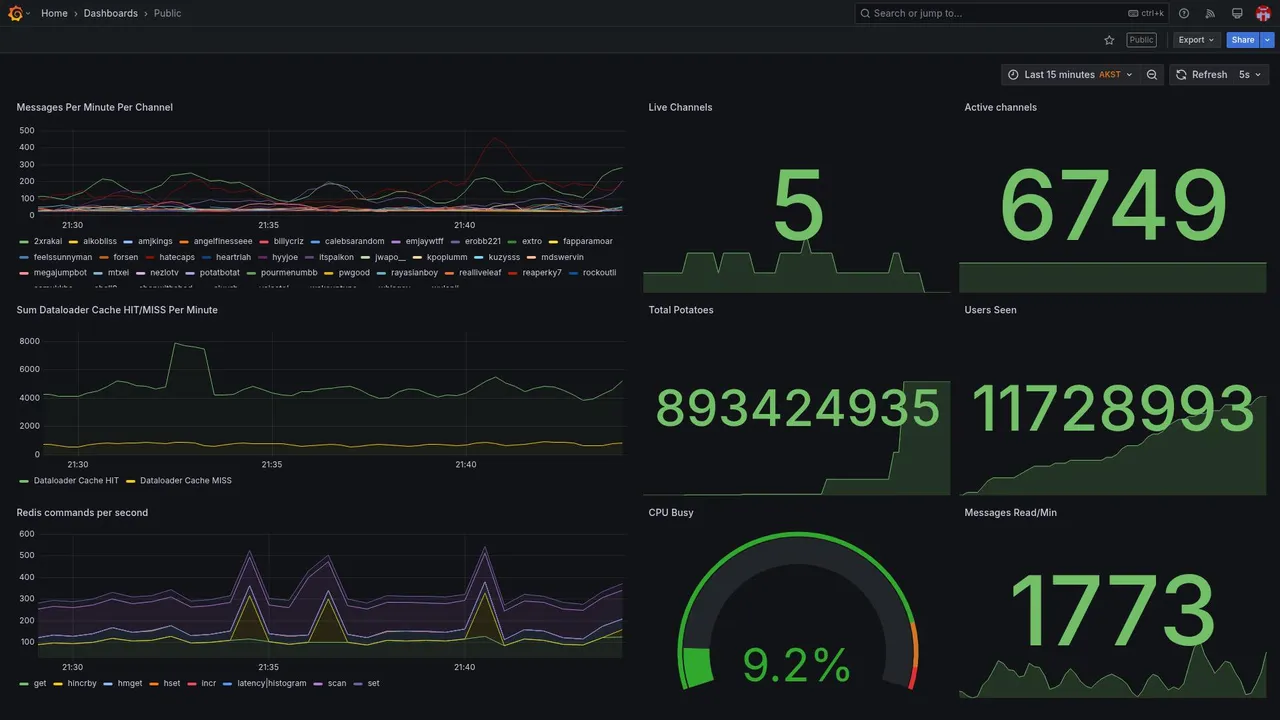Expand the Share button arrow menu
The height and width of the screenshot is (720, 1280).
1268,40
